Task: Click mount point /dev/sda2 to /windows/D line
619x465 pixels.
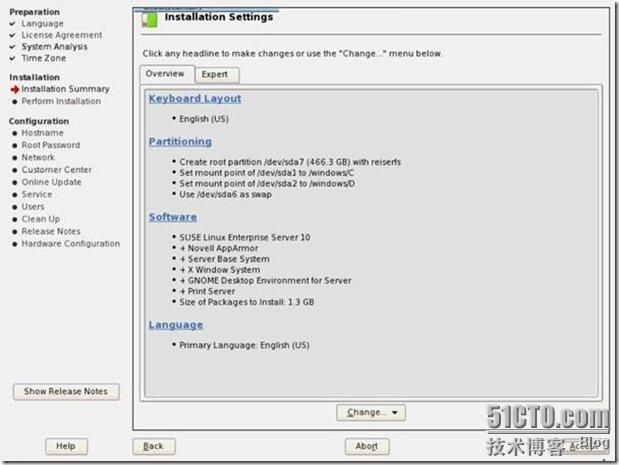Action: click(x=267, y=184)
